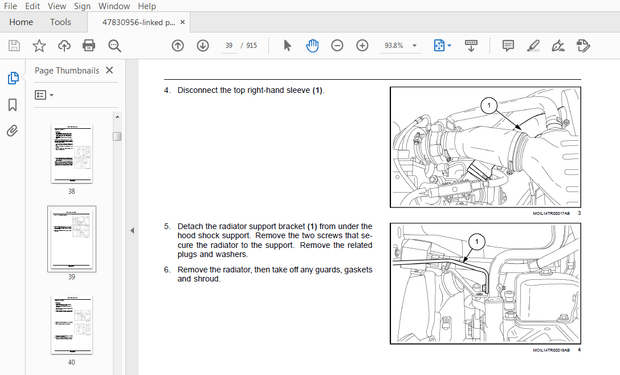Zoom in with the plus button
The width and height of the screenshot is (620, 375).
click(362, 46)
